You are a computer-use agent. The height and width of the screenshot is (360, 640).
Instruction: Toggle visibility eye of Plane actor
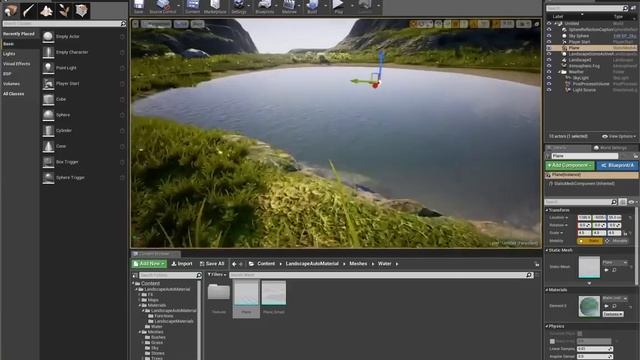tap(549, 48)
